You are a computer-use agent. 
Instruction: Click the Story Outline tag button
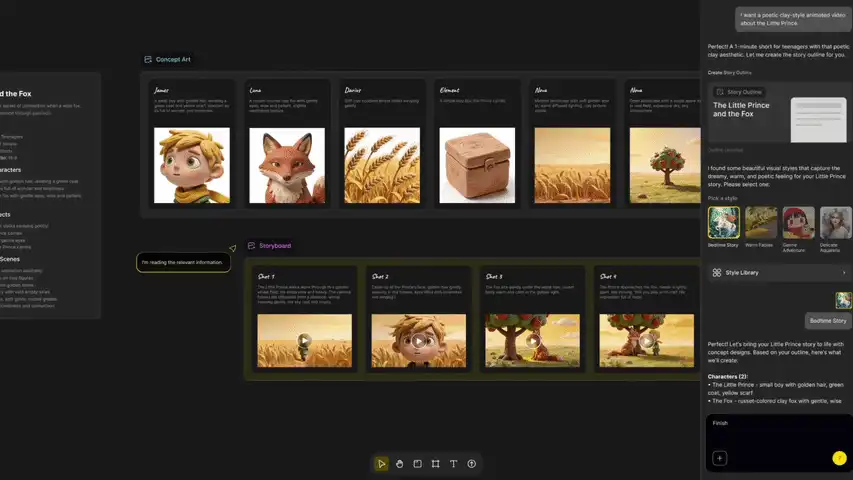pos(740,92)
